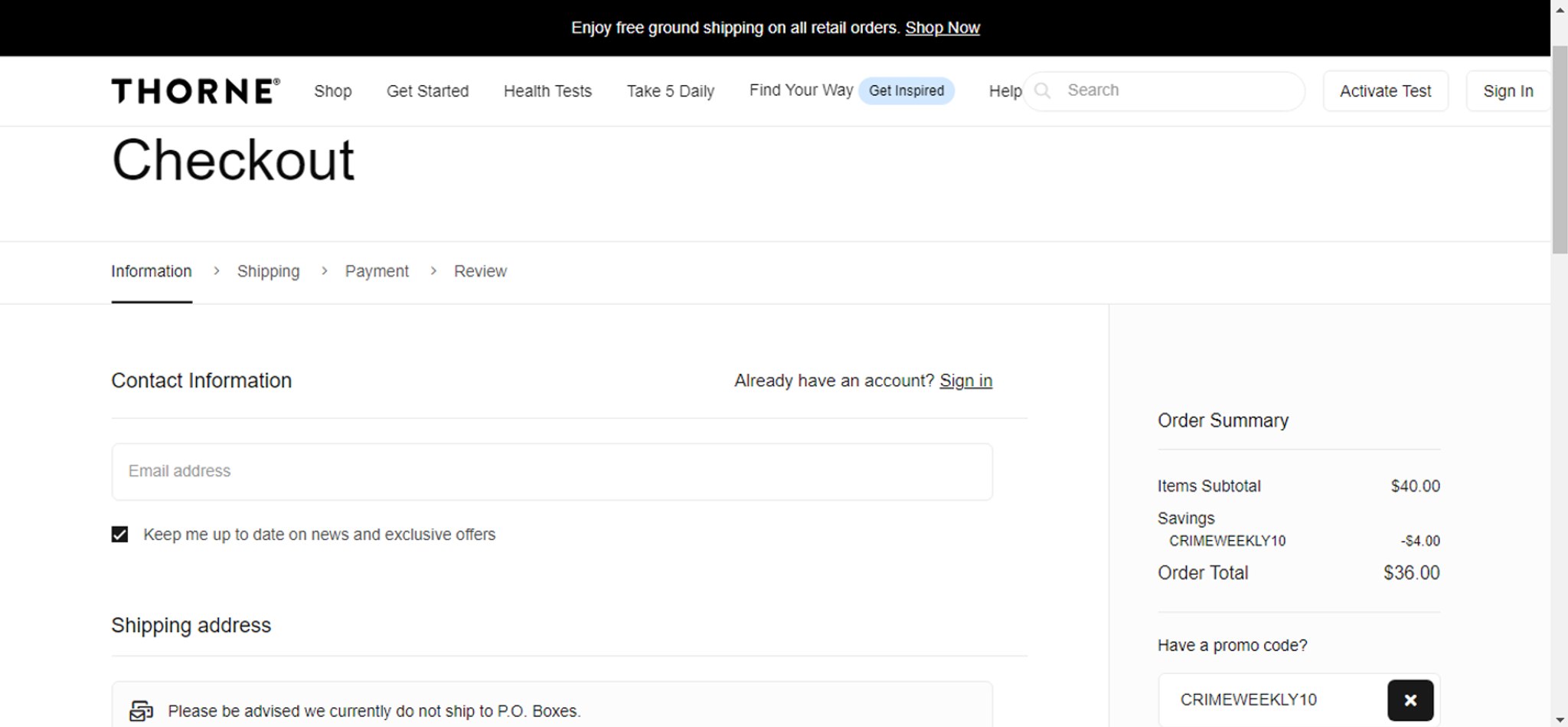Click the Order Total $36.00 amount
The width and height of the screenshot is (1568, 727).
click(x=1411, y=573)
